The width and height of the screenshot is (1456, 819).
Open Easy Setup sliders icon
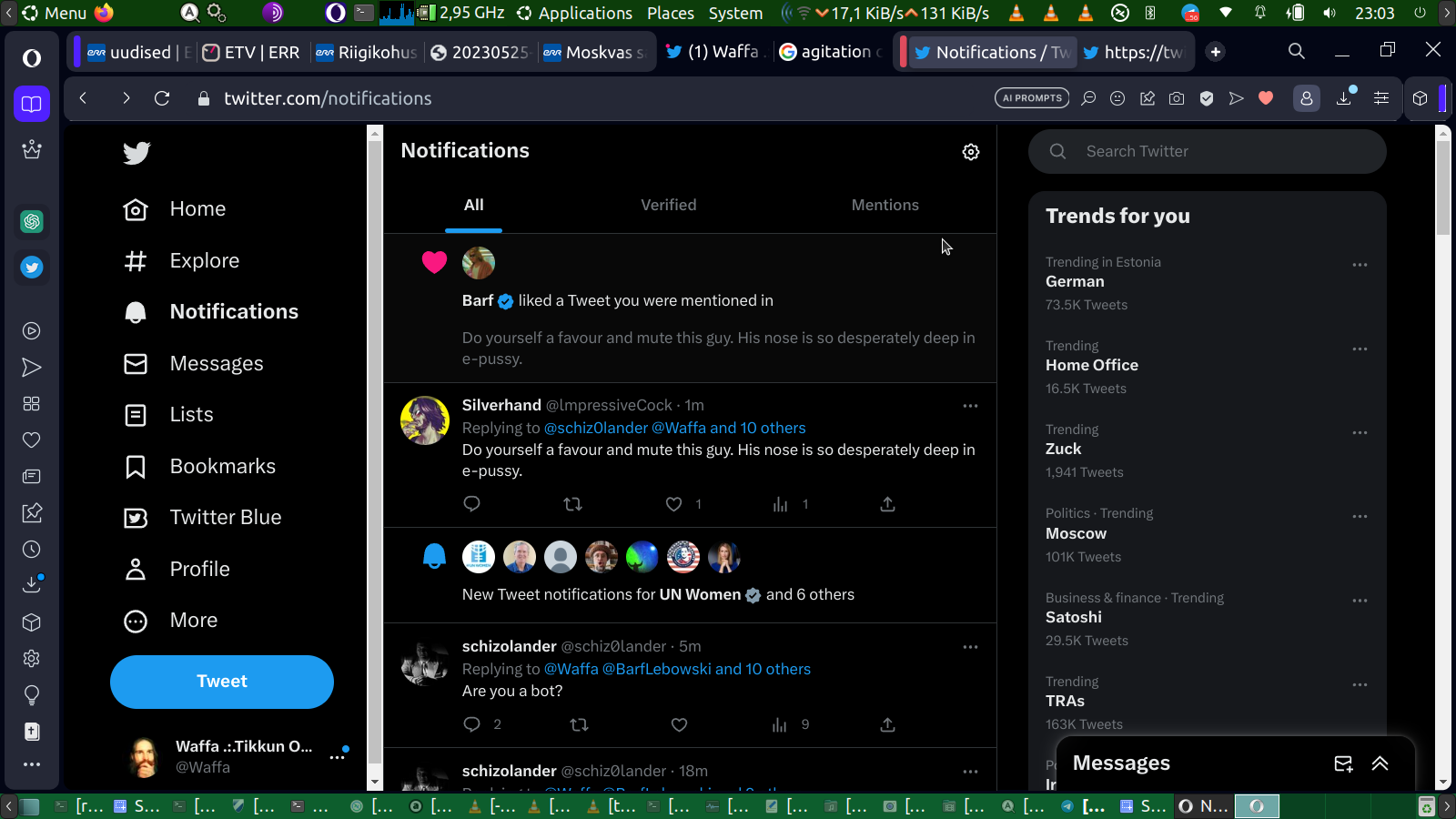point(1381,98)
